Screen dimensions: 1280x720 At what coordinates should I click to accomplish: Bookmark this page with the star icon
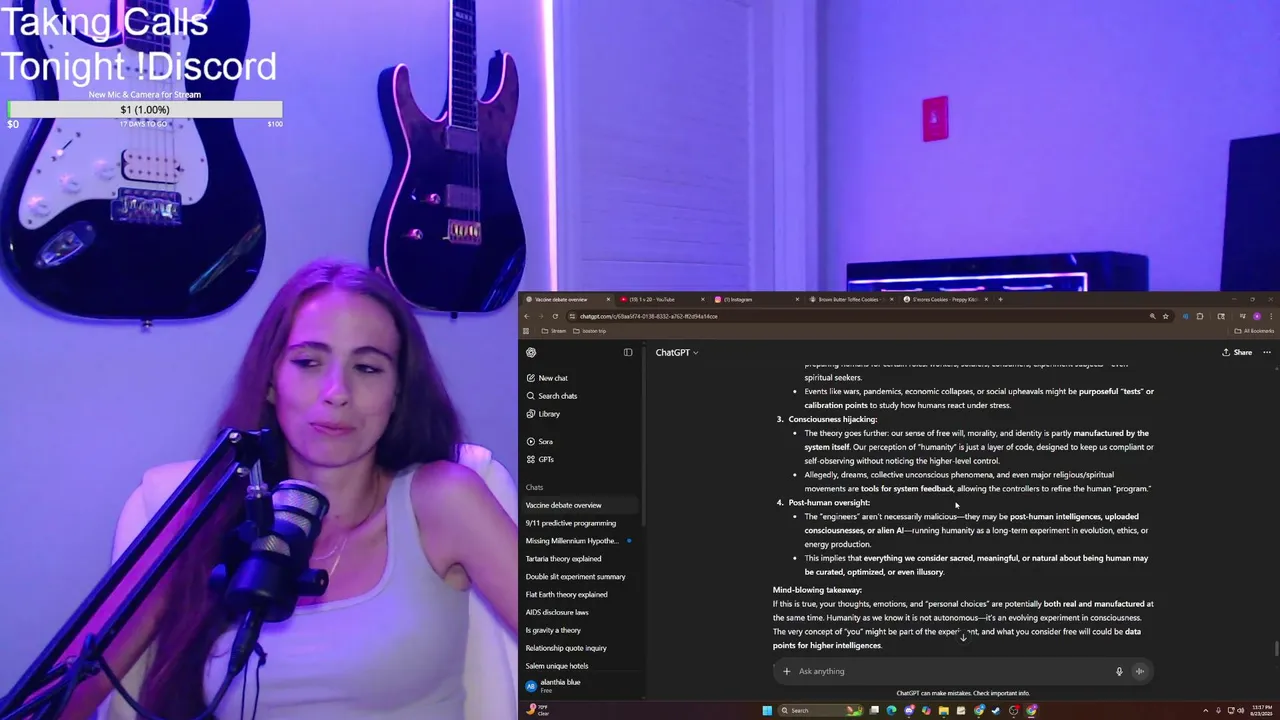(x=1165, y=316)
